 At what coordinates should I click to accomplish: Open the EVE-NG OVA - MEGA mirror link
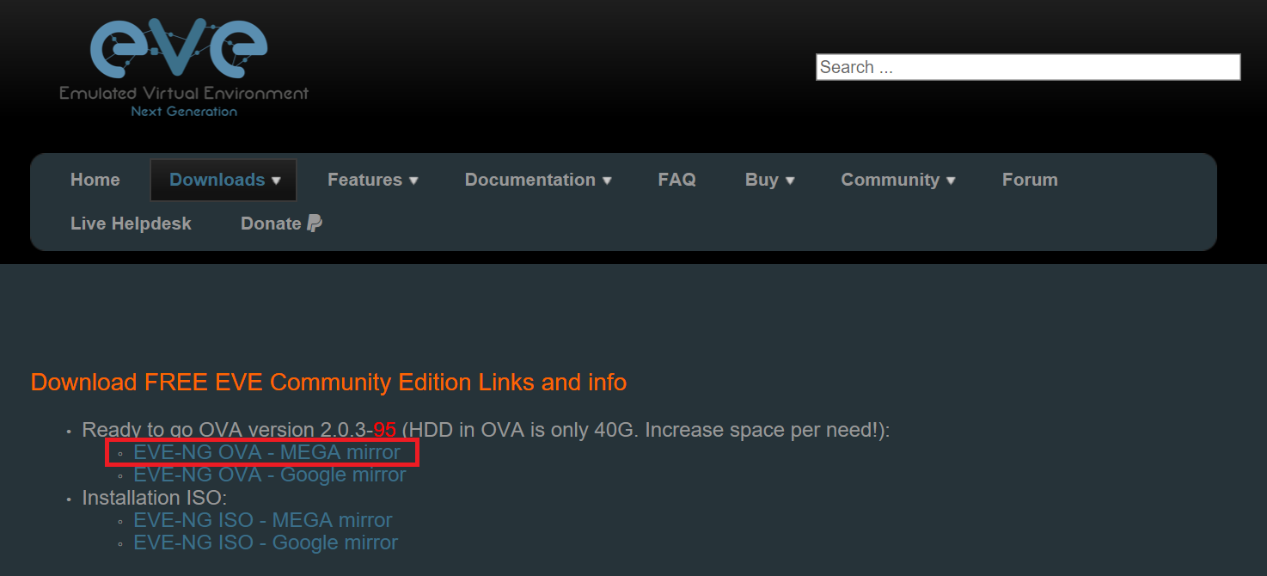[x=267, y=453]
